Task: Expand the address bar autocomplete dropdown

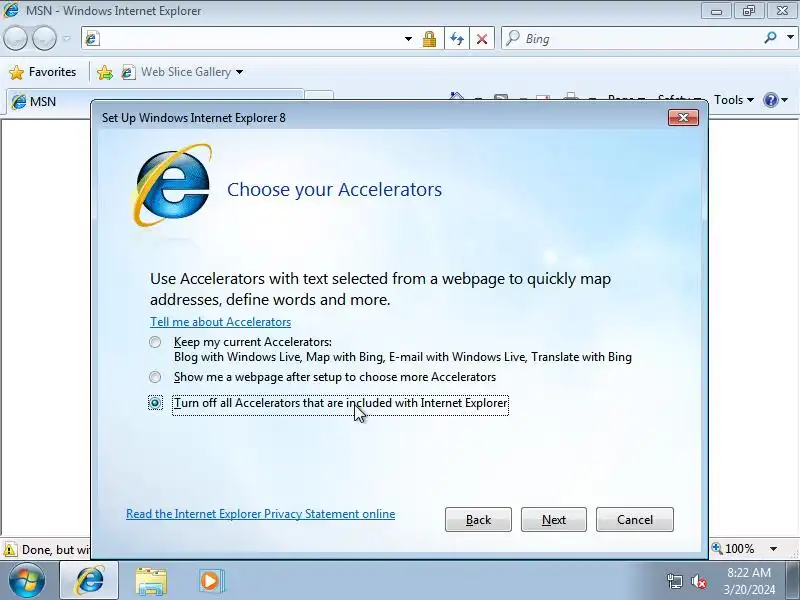Action: pyautogui.click(x=408, y=39)
